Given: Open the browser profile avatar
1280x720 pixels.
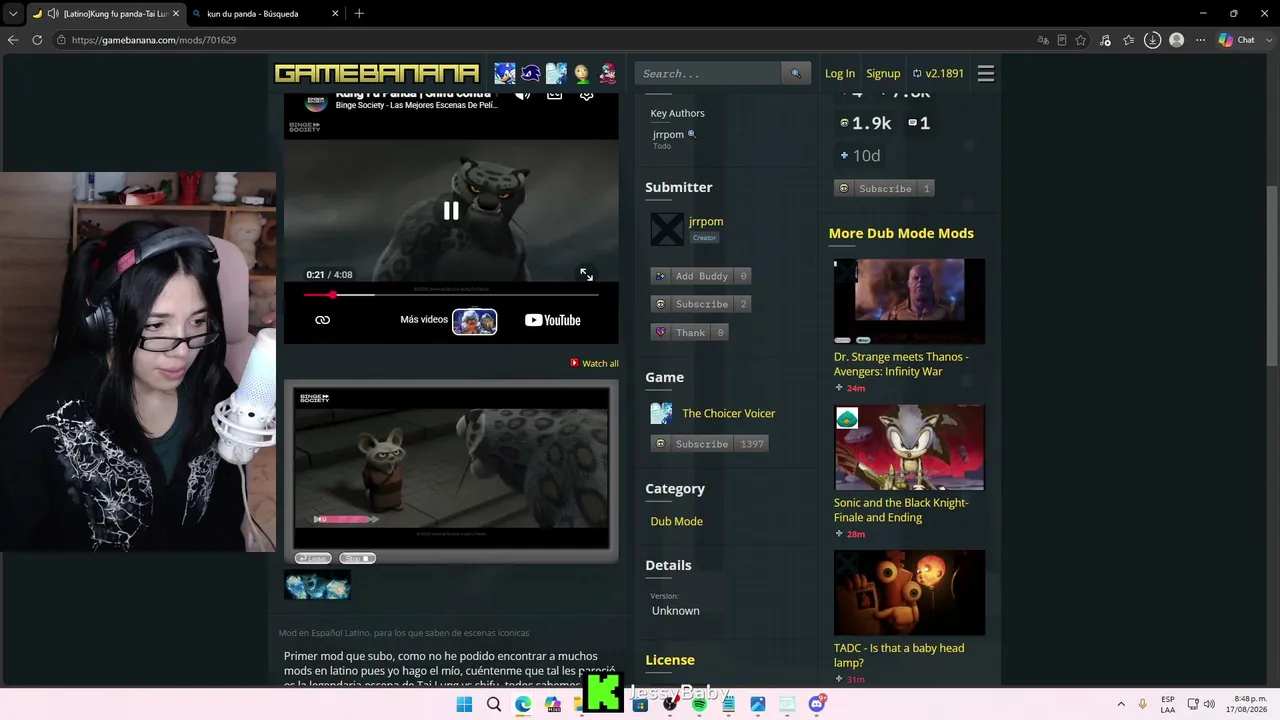Looking at the screenshot, I should click(1177, 40).
